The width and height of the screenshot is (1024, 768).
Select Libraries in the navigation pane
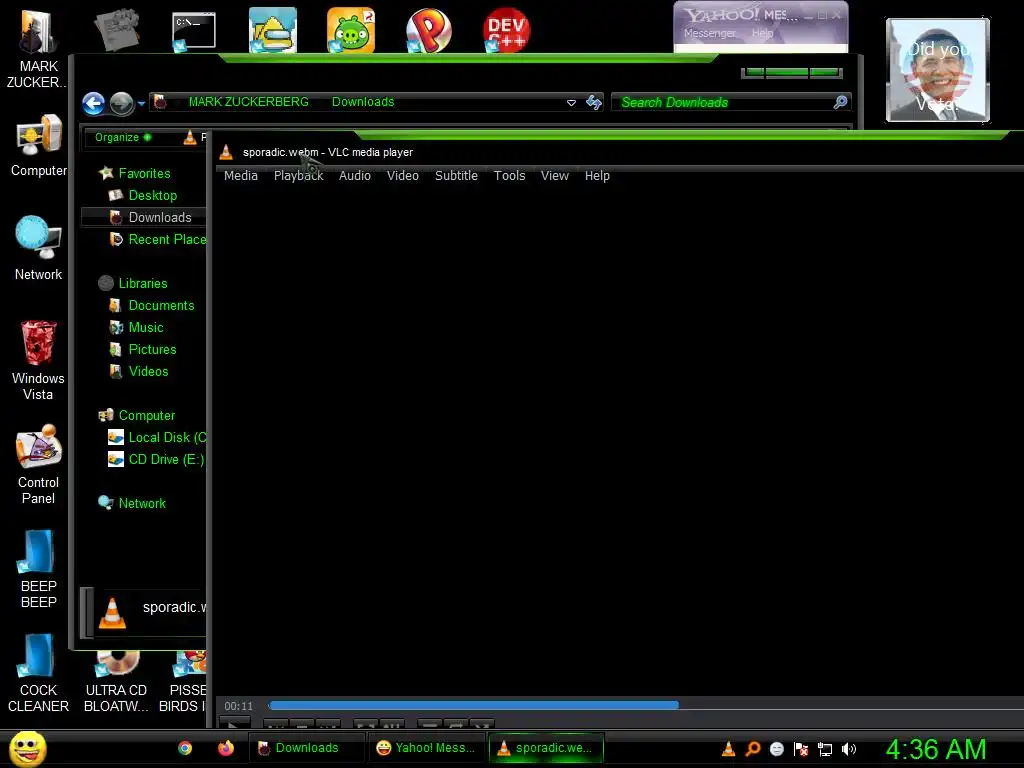point(142,283)
